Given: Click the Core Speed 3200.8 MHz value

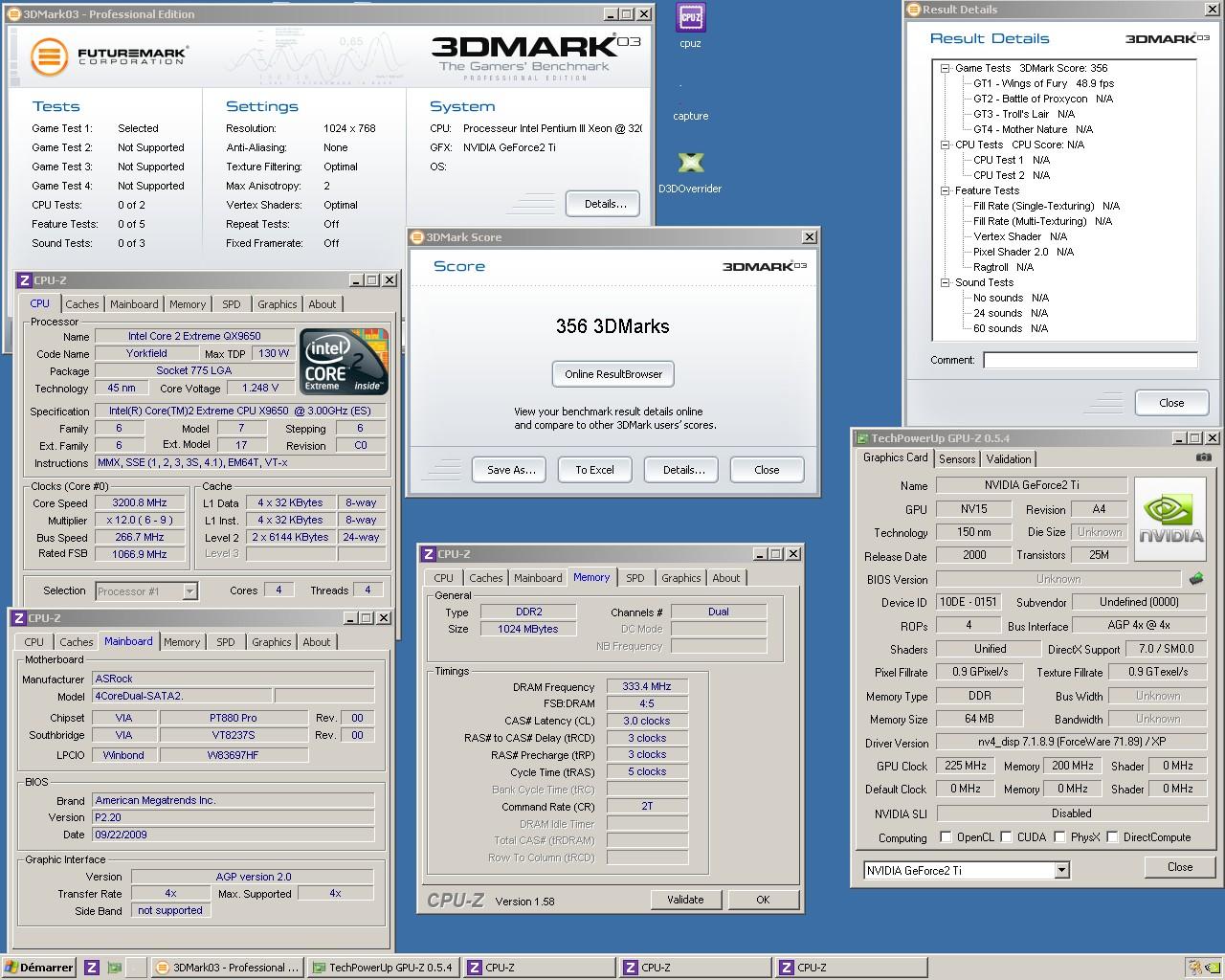Looking at the screenshot, I should [140, 502].
